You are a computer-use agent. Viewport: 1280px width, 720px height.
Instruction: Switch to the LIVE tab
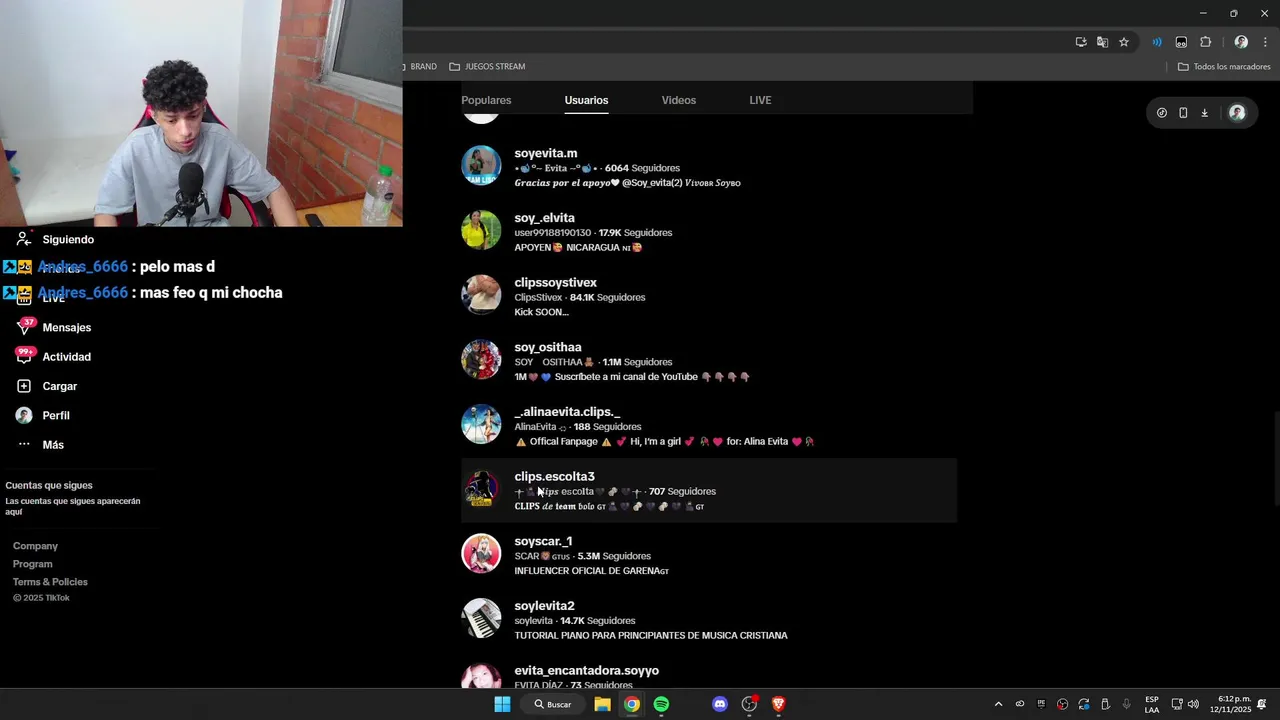760,100
